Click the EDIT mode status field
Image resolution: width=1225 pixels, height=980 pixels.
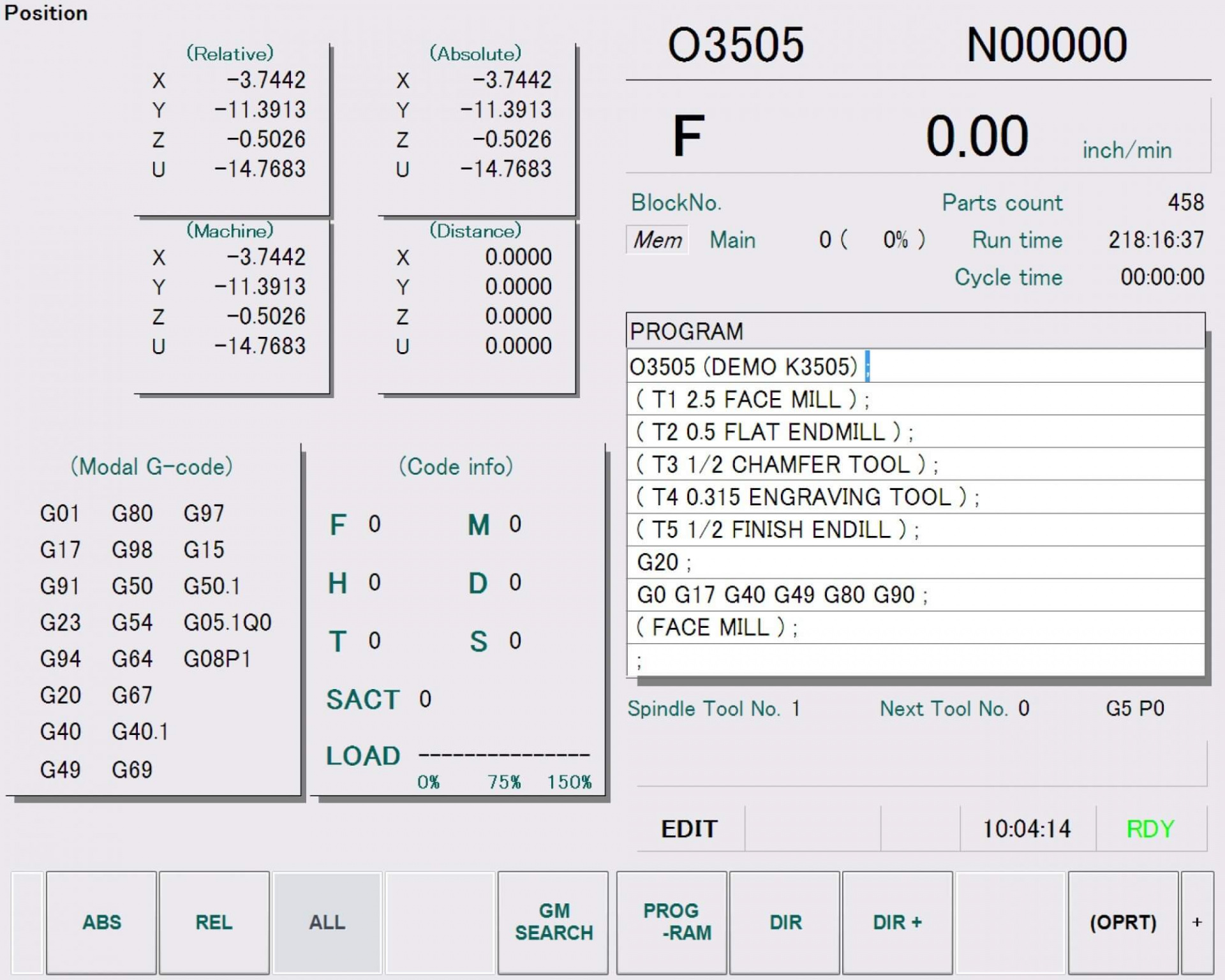point(689,829)
